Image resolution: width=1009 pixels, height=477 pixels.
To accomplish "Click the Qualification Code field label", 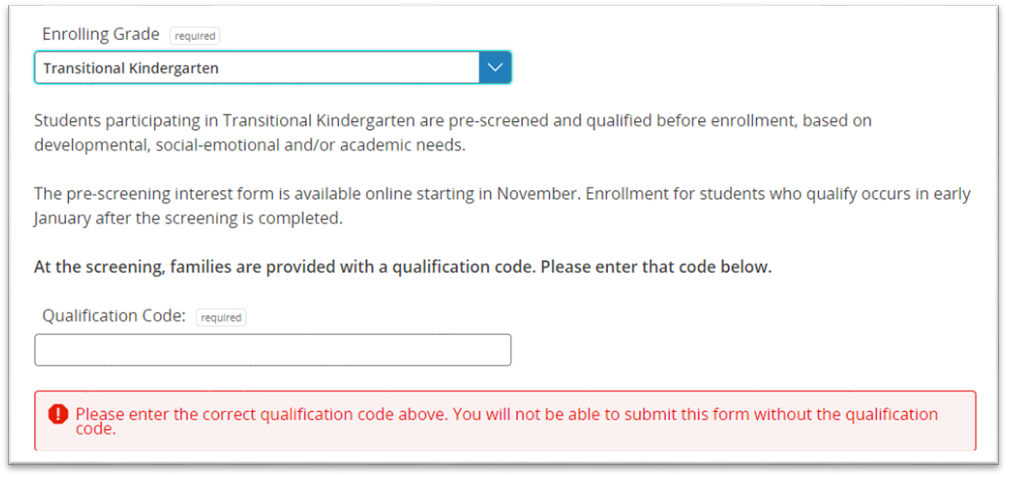I will 114,317.
